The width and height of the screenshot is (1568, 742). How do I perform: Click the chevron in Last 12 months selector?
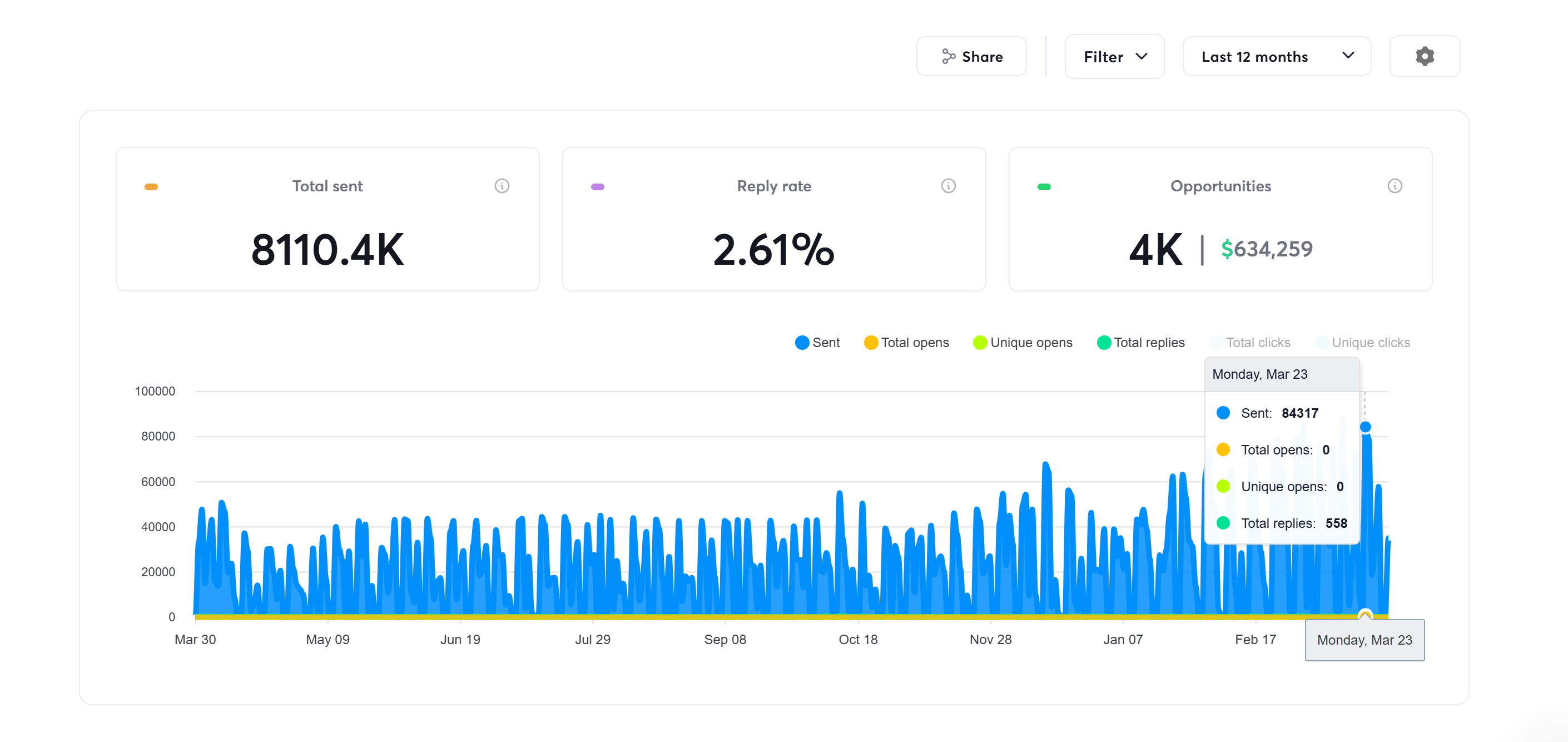(x=1348, y=56)
